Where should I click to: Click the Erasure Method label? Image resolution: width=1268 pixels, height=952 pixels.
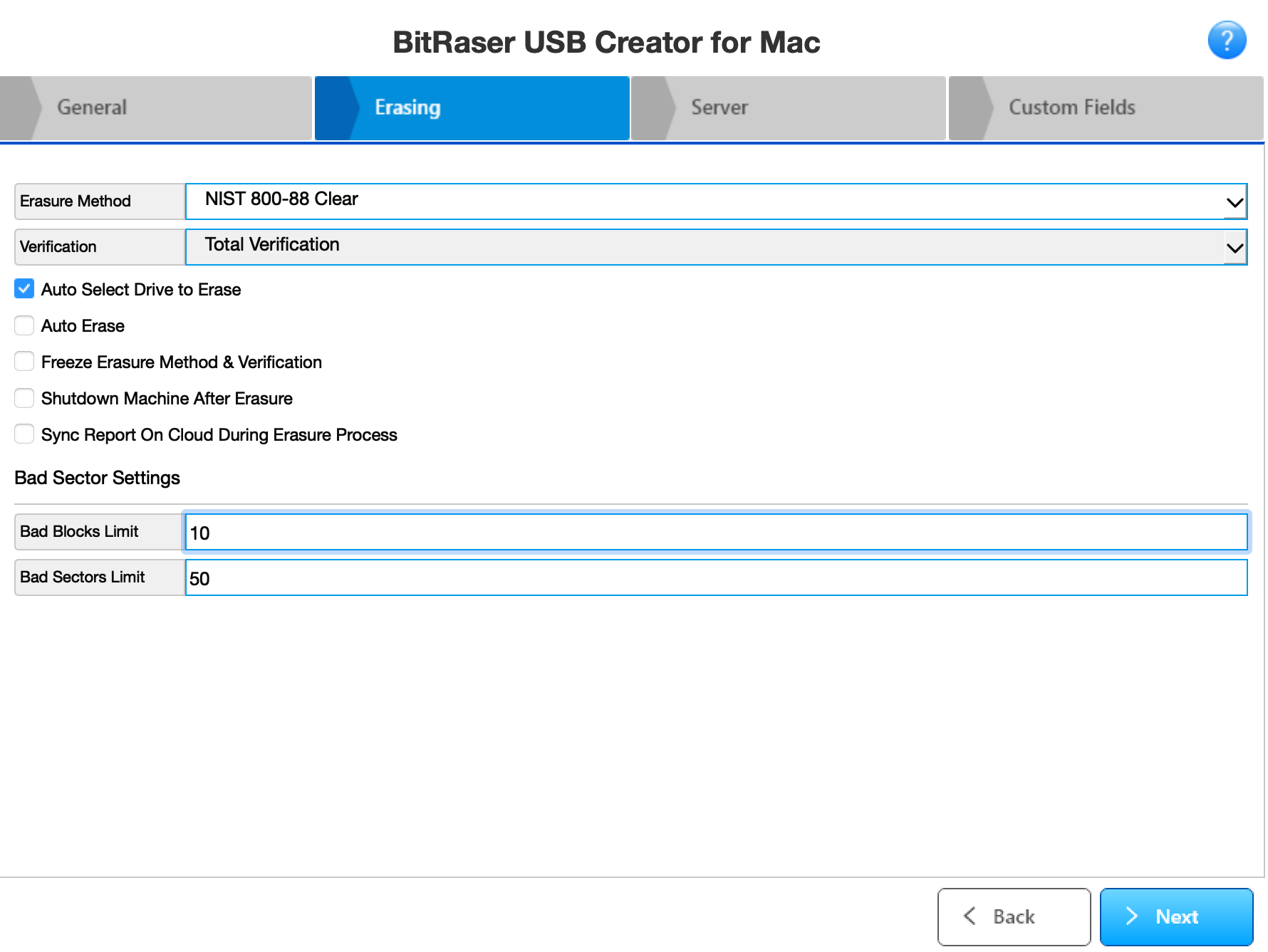pyautogui.click(x=76, y=202)
